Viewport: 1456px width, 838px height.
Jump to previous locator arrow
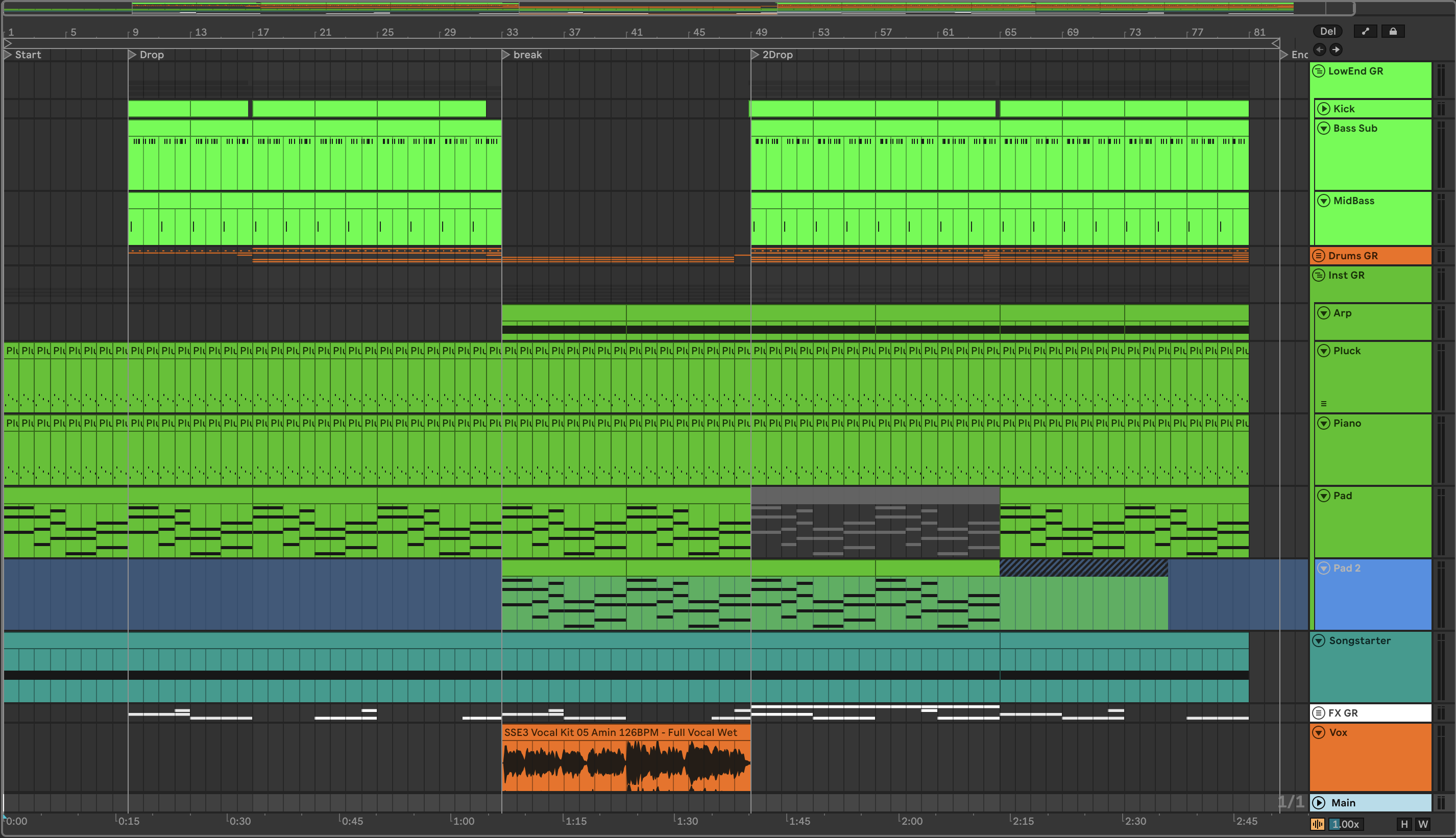coord(1320,50)
